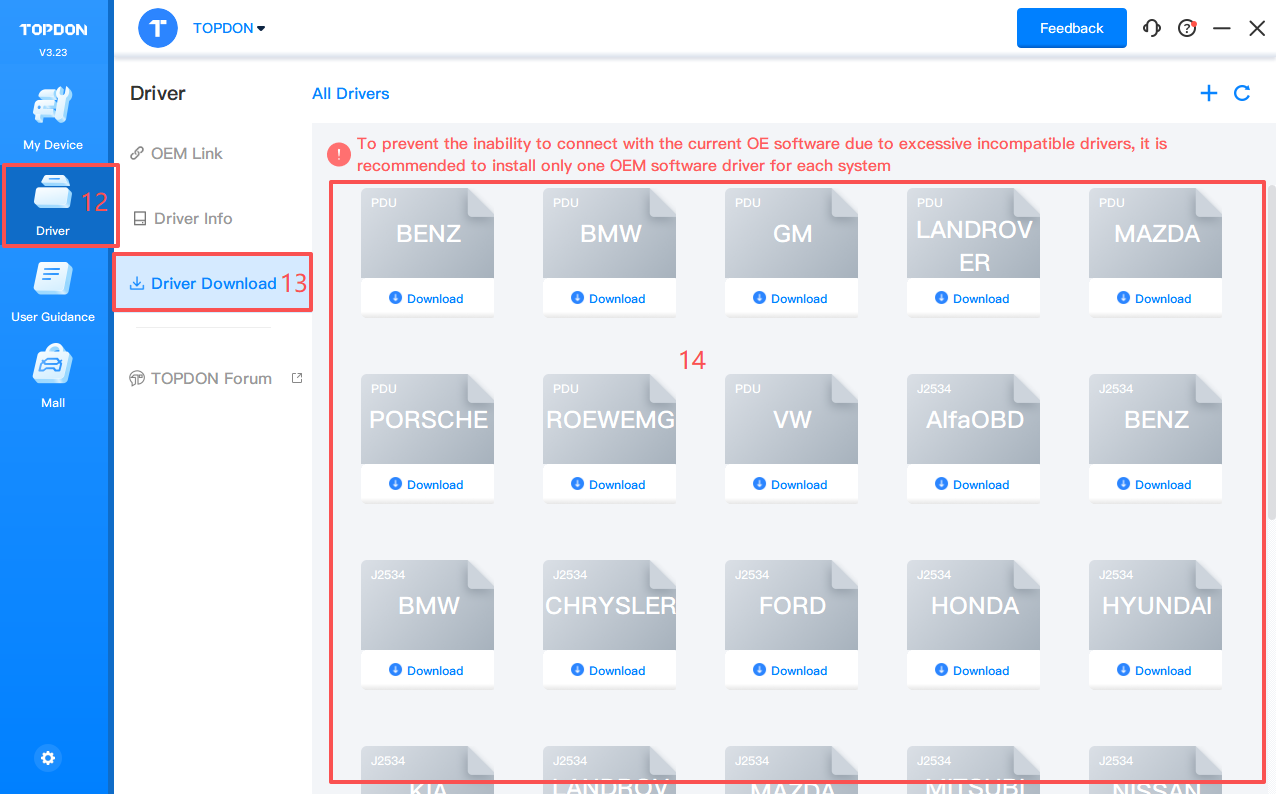The image size is (1276, 794).
Task: Click the headset customer support icon
Action: 1152,28
